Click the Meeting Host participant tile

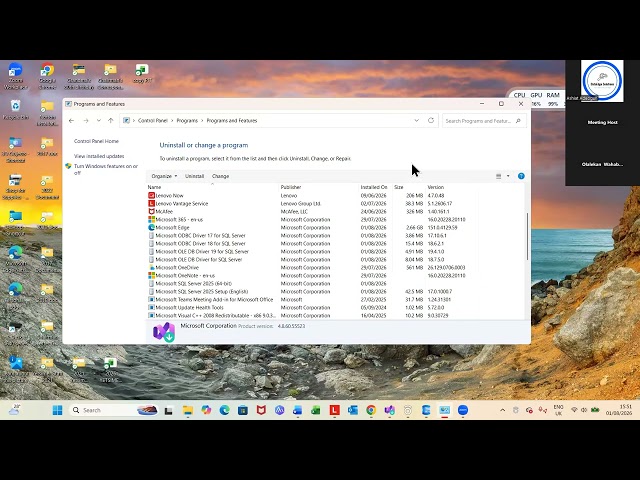pos(602,122)
